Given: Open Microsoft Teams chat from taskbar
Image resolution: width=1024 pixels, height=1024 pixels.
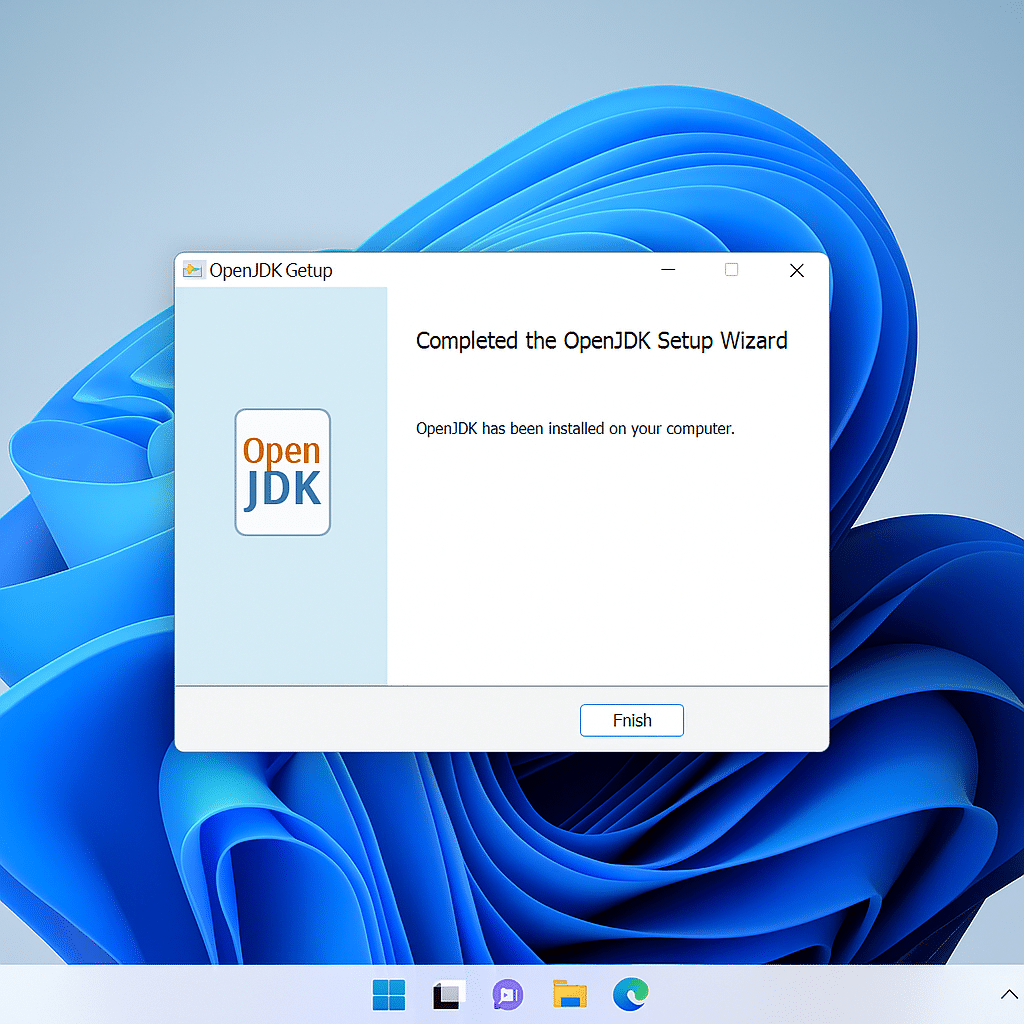Looking at the screenshot, I should coord(508,994).
